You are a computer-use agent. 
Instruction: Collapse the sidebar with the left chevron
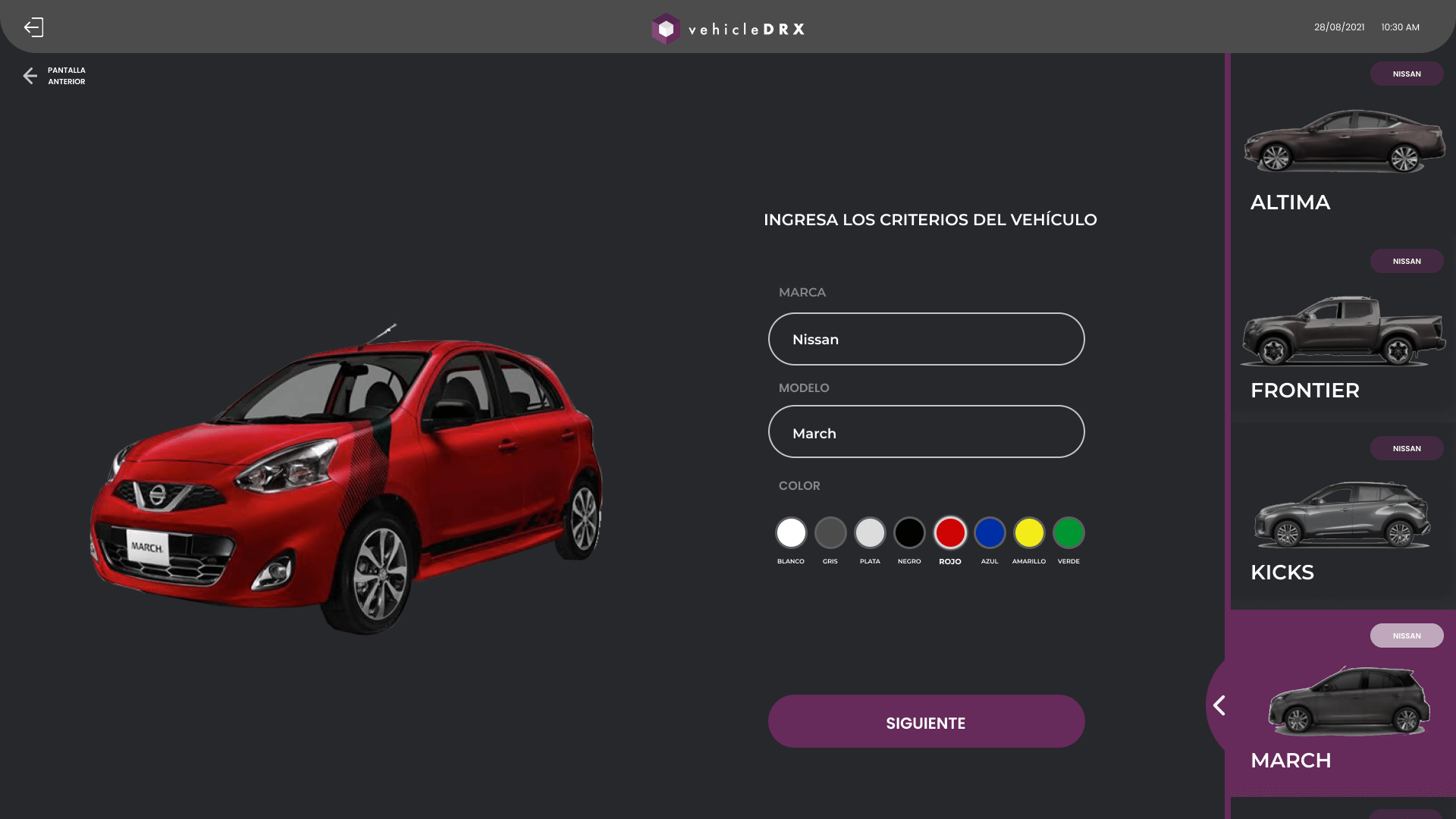point(1219,706)
